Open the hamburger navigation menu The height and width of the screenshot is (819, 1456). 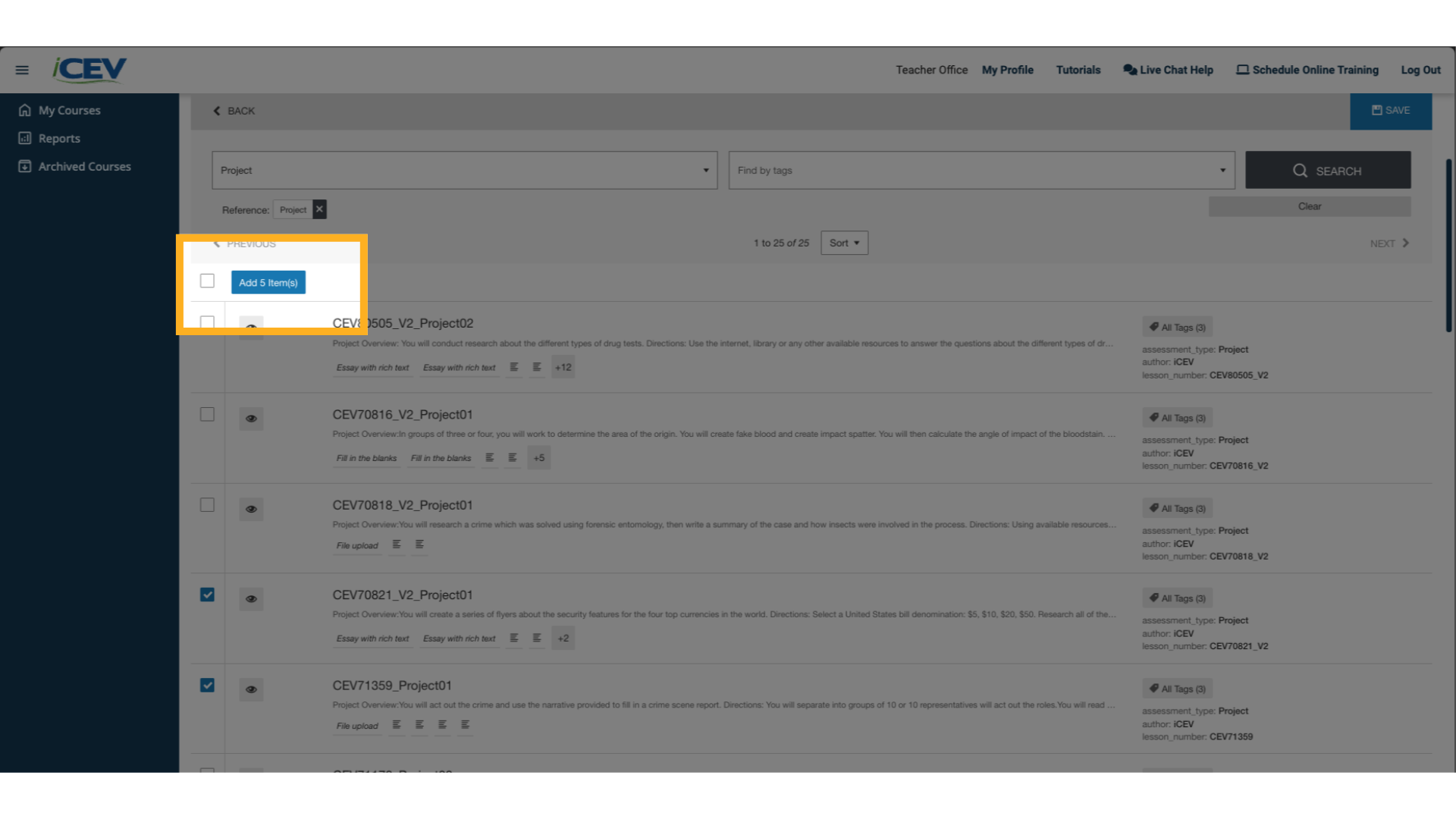[22, 70]
